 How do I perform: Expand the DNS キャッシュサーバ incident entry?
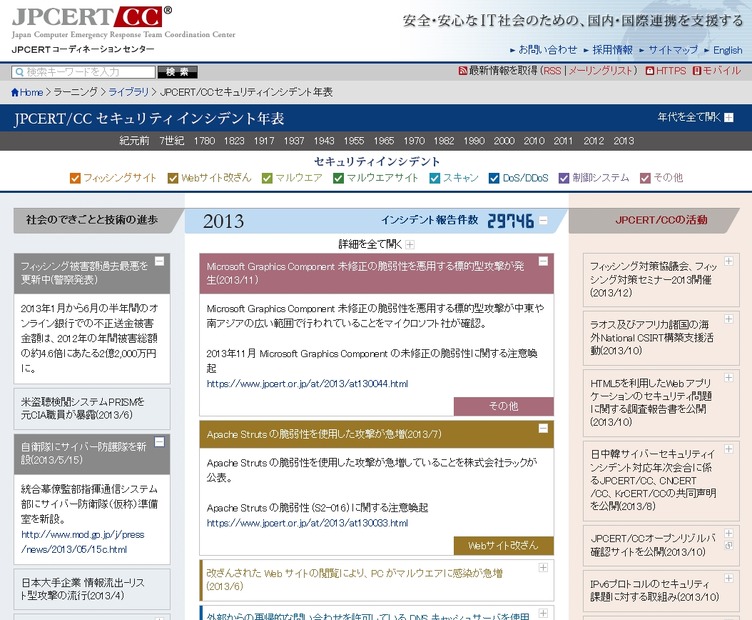click(543, 613)
